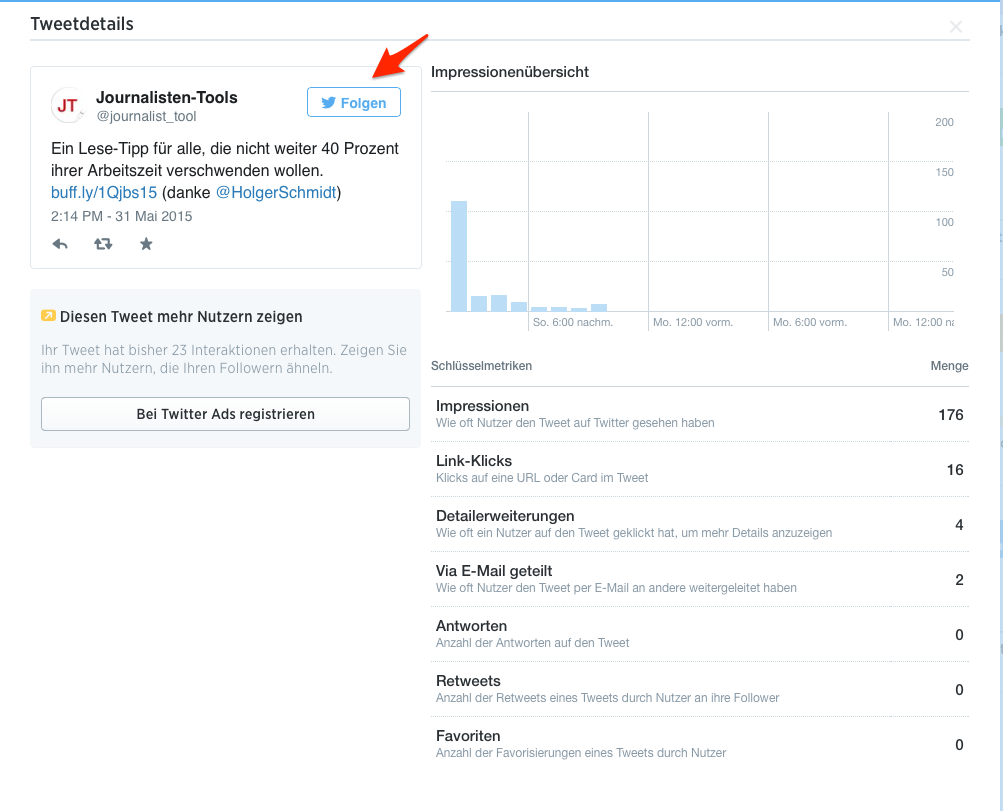Click the JT profile avatar

tap(68, 105)
